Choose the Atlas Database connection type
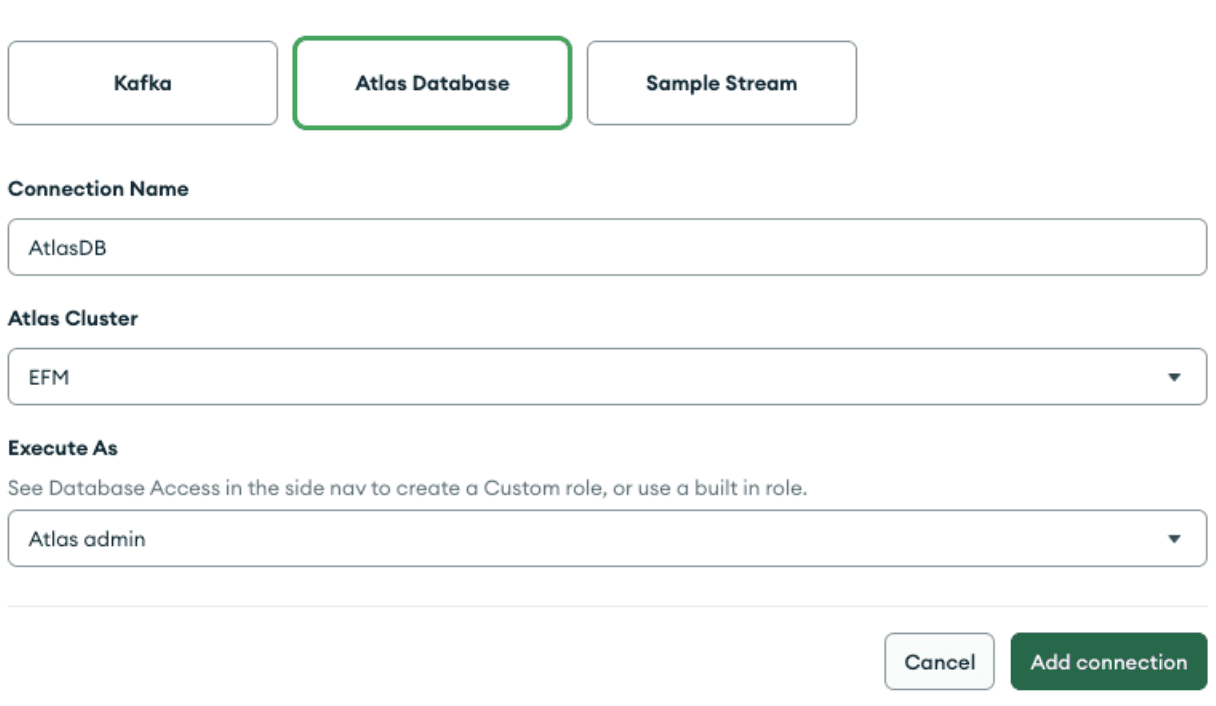The image size is (1216, 706). tap(432, 83)
